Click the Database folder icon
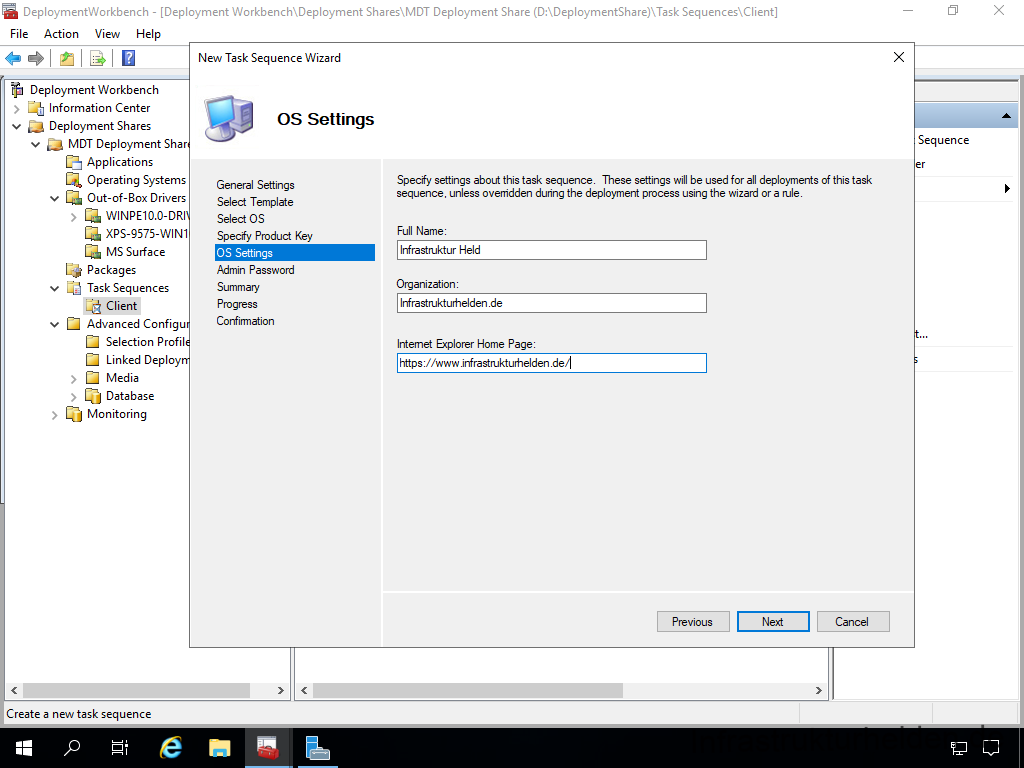The height and width of the screenshot is (768, 1024). pyautogui.click(x=93, y=396)
